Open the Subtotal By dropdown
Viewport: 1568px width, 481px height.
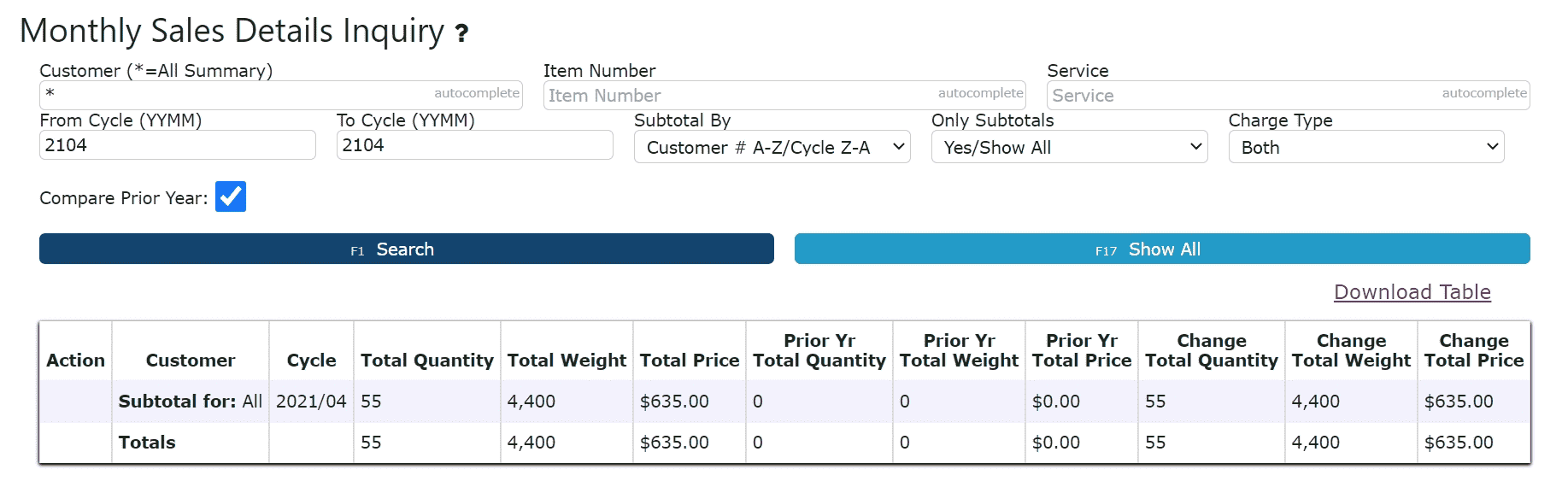(x=772, y=147)
